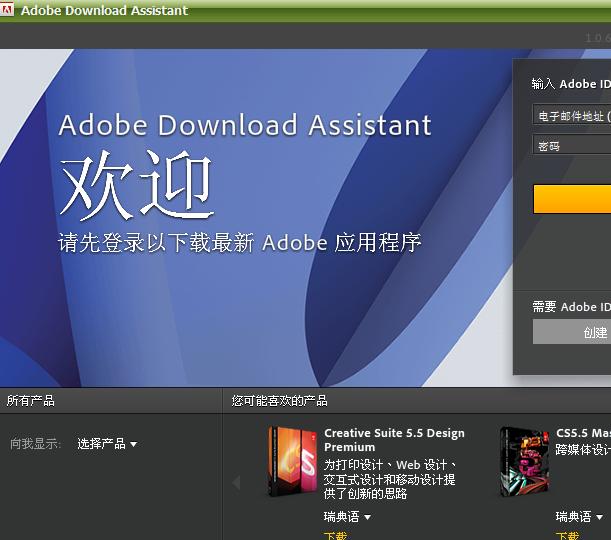
Task: Click the 需要 Adobe ID text
Action: coord(571,307)
